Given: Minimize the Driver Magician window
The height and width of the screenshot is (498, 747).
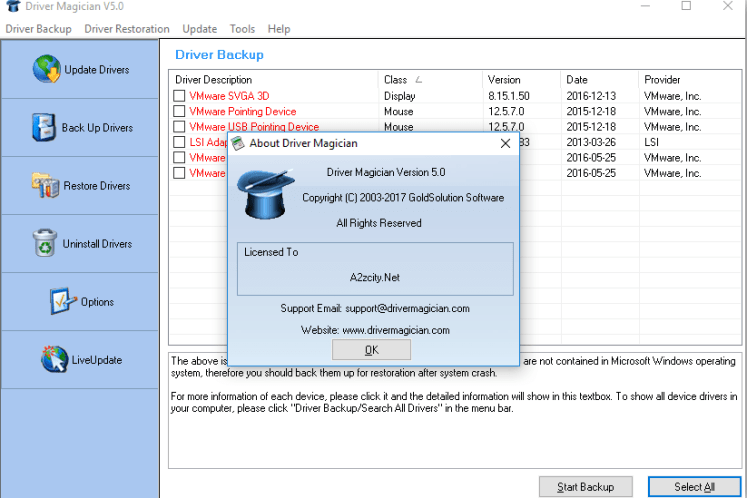Looking at the screenshot, I should (x=645, y=6).
